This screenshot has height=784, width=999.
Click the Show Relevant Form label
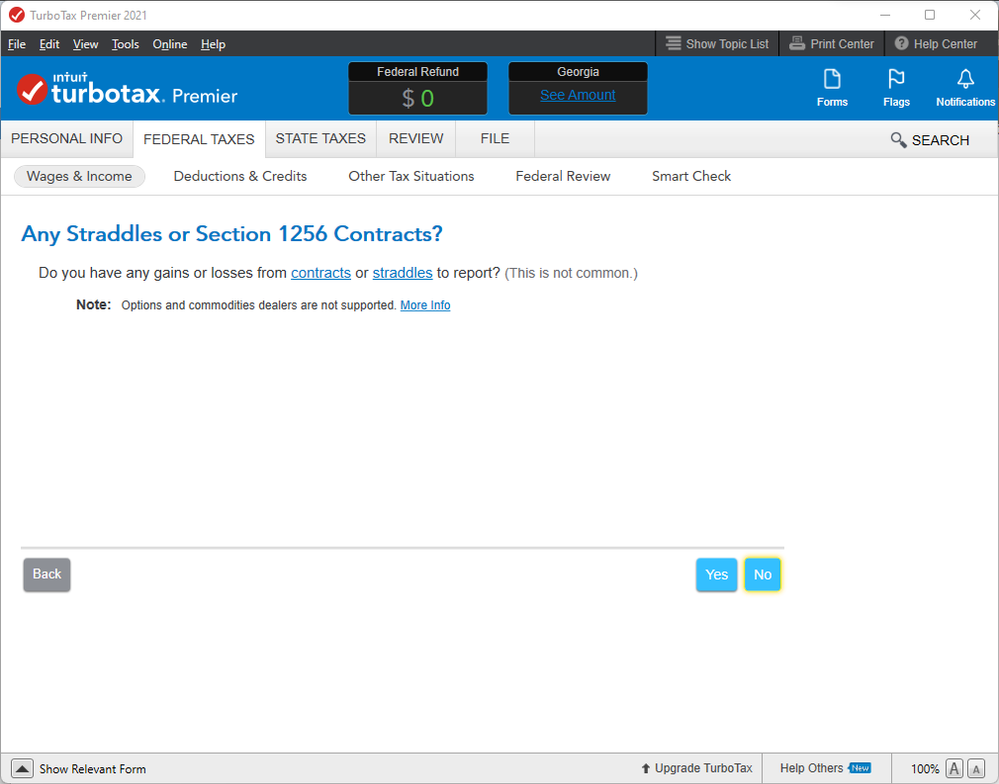point(92,769)
